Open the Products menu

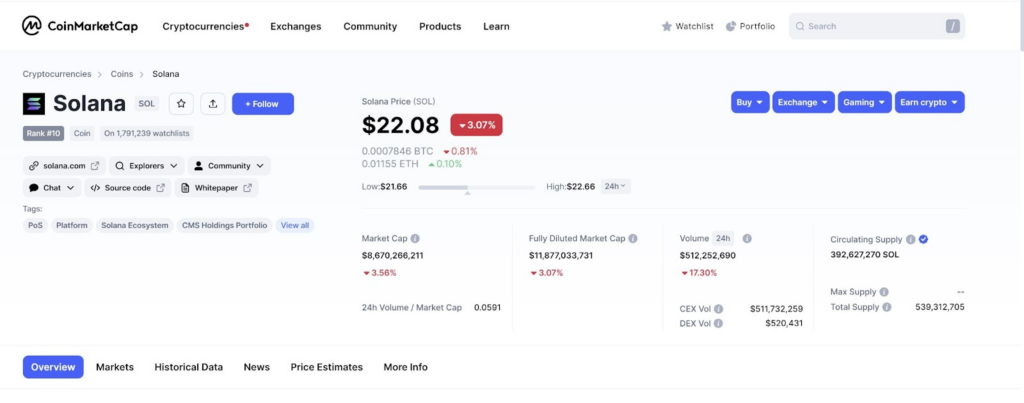[x=440, y=27]
